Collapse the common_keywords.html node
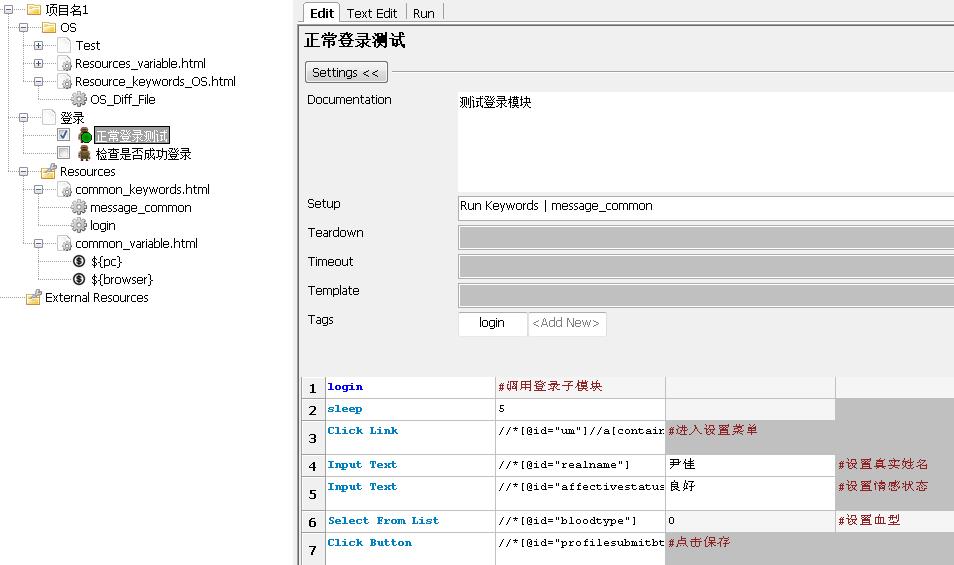The width and height of the screenshot is (954, 565). pyautogui.click(x=38, y=190)
